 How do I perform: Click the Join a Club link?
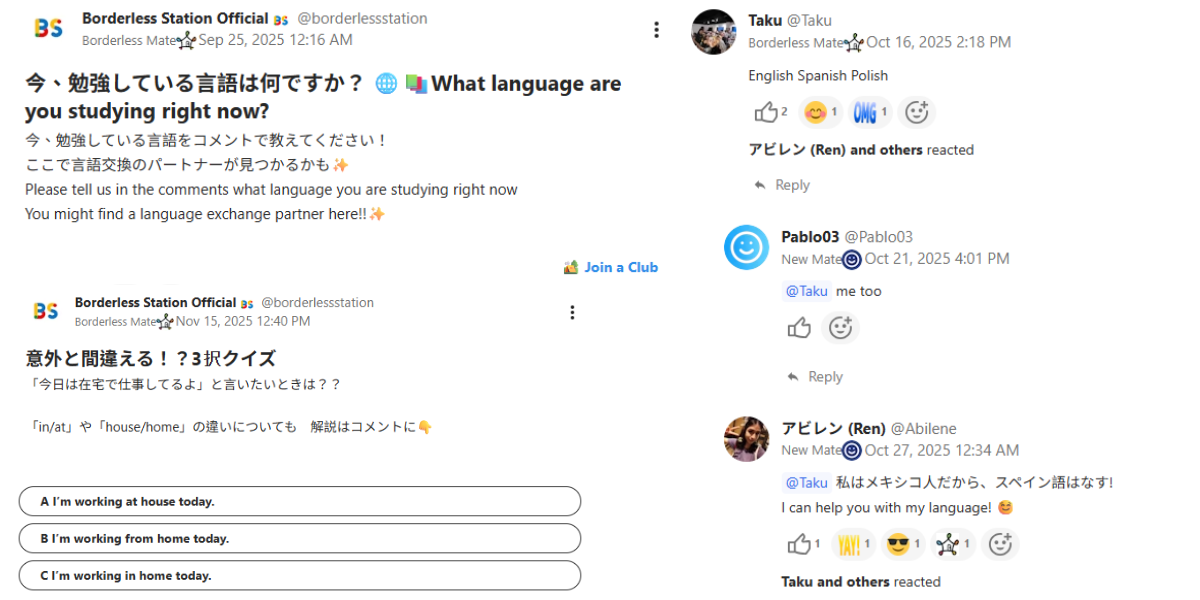611,267
